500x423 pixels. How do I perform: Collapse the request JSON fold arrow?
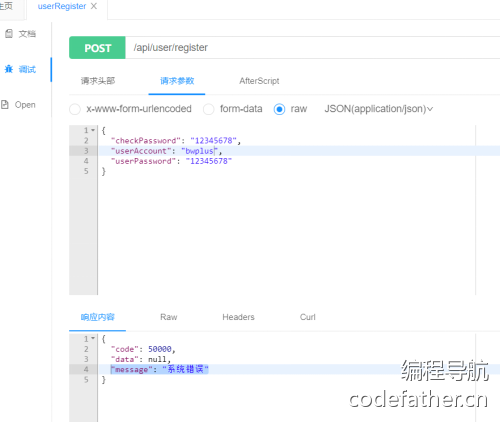[x=93, y=130]
